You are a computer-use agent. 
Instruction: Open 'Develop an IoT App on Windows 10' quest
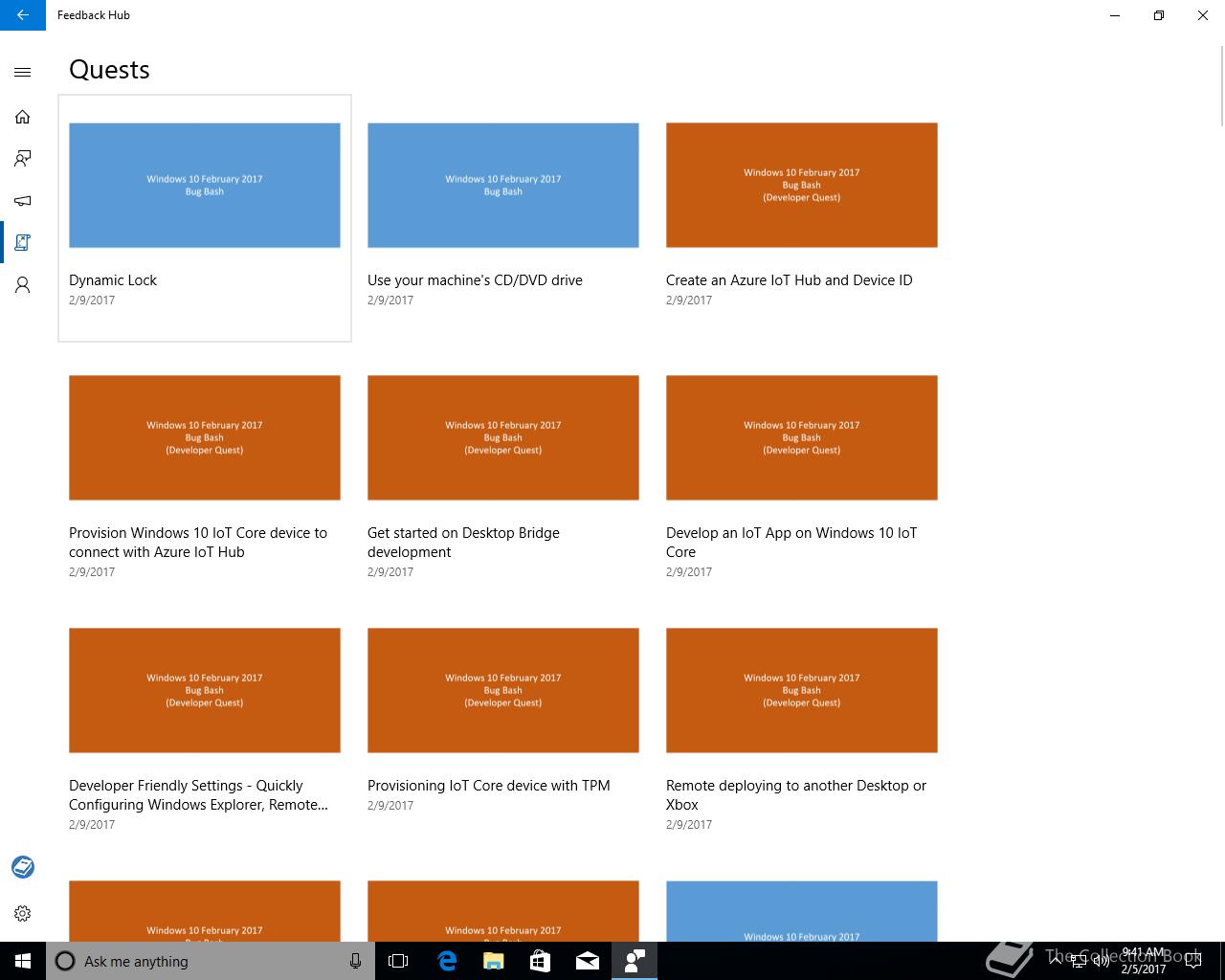pos(791,543)
